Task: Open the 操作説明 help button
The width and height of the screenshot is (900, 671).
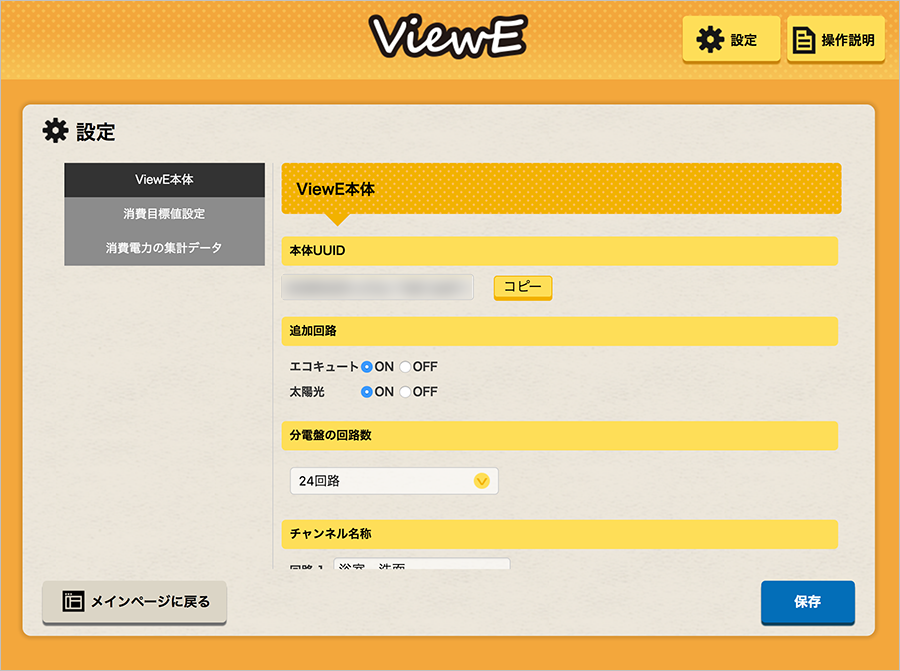Action: tap(836, 40)
